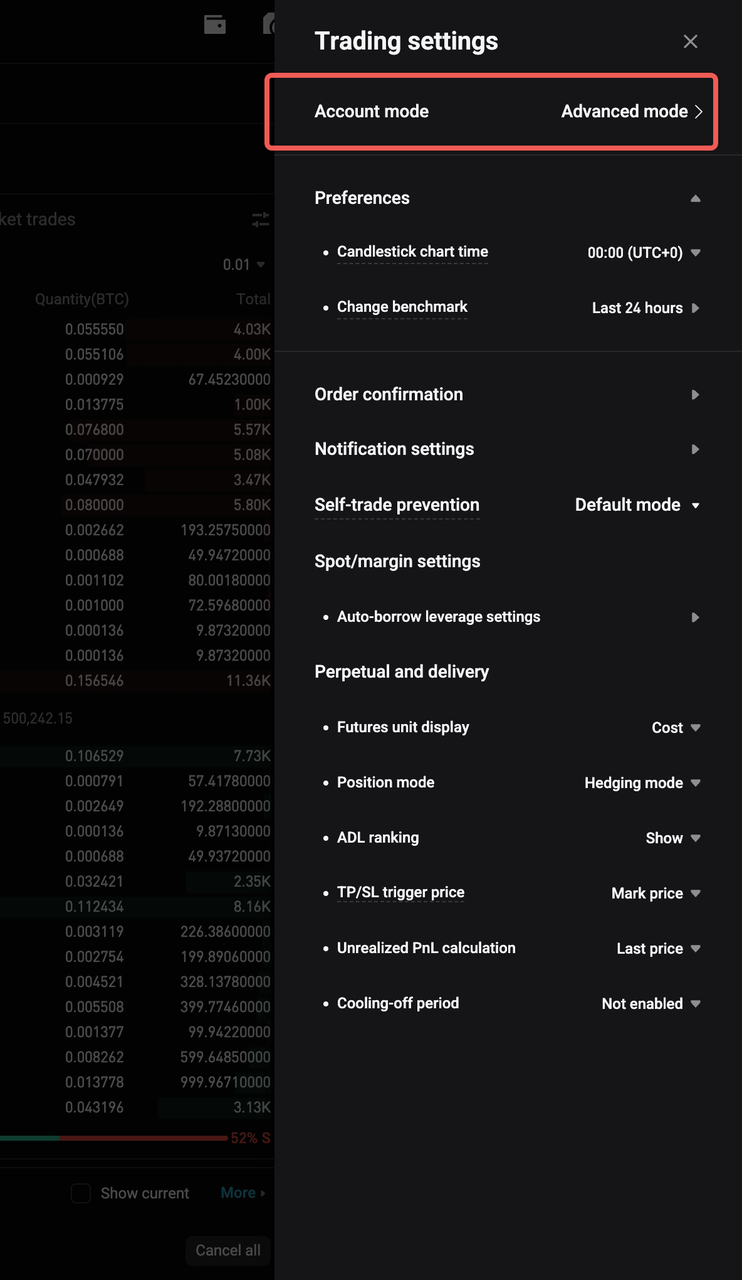This screenshot has height=1280, width=742.
Task: Open the Position mode Hedging dropdown
Action: click(x=643, y=782)
